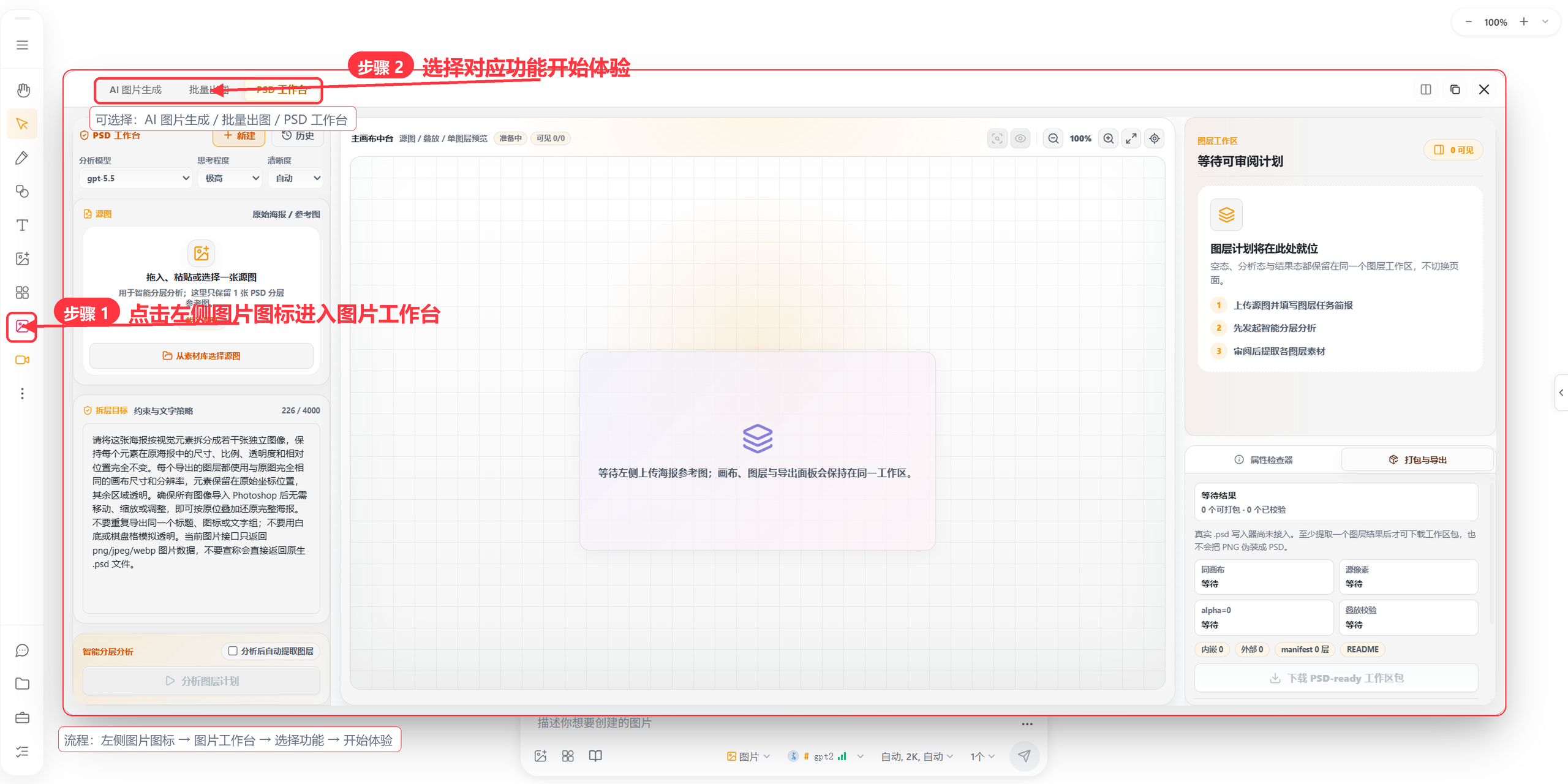Select the Shapes tool
The width and height of the screenshot is (1568, 784).
pos(22,192)
